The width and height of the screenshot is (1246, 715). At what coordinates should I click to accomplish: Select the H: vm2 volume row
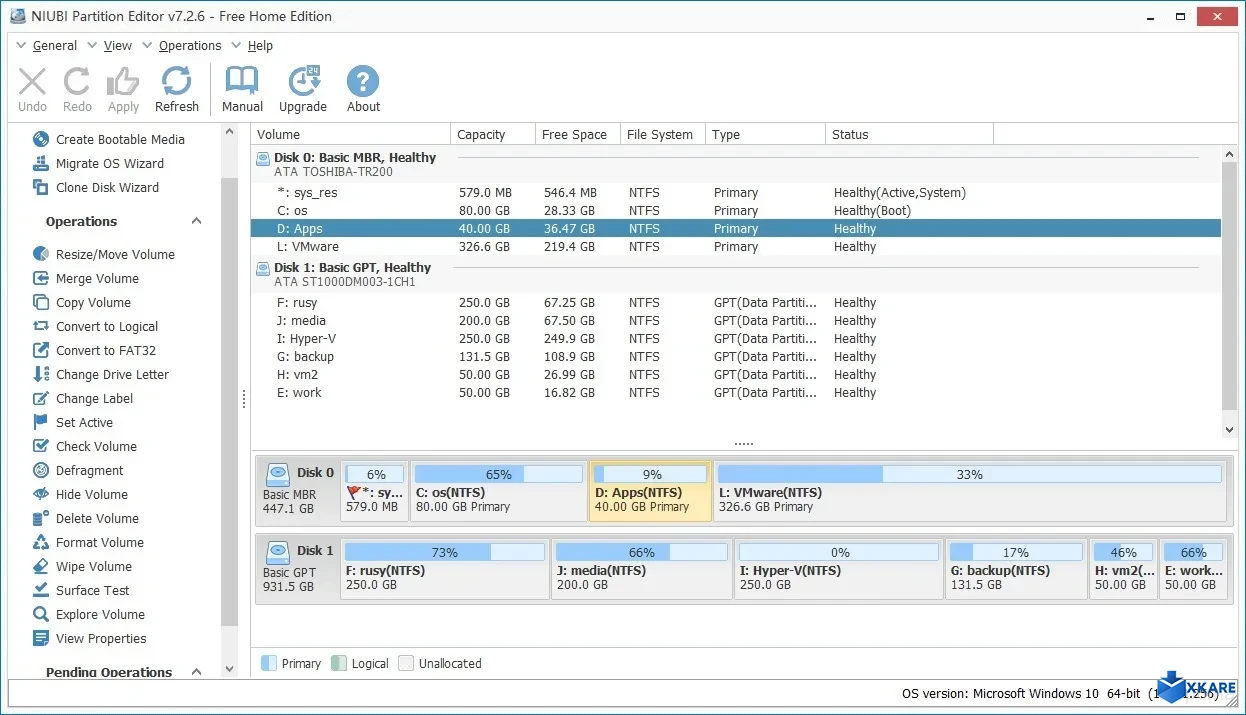[x=736, y=374]
